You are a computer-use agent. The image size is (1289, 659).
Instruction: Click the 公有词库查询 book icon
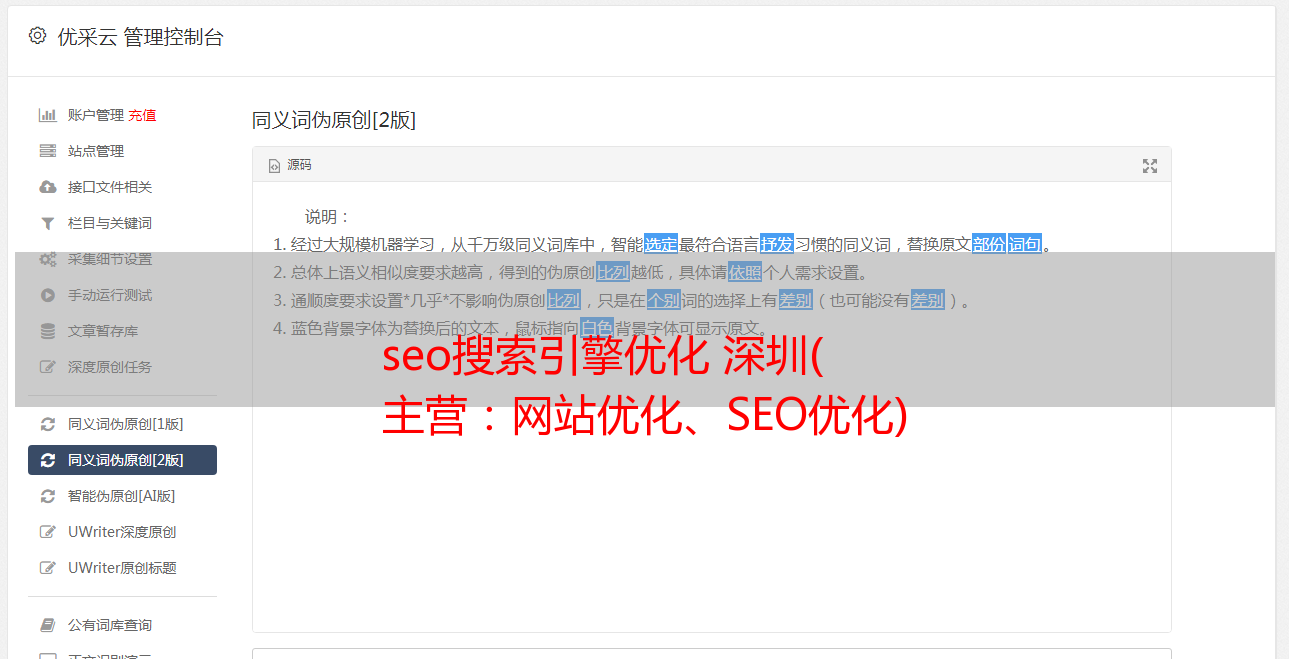[x=47, y=625]
